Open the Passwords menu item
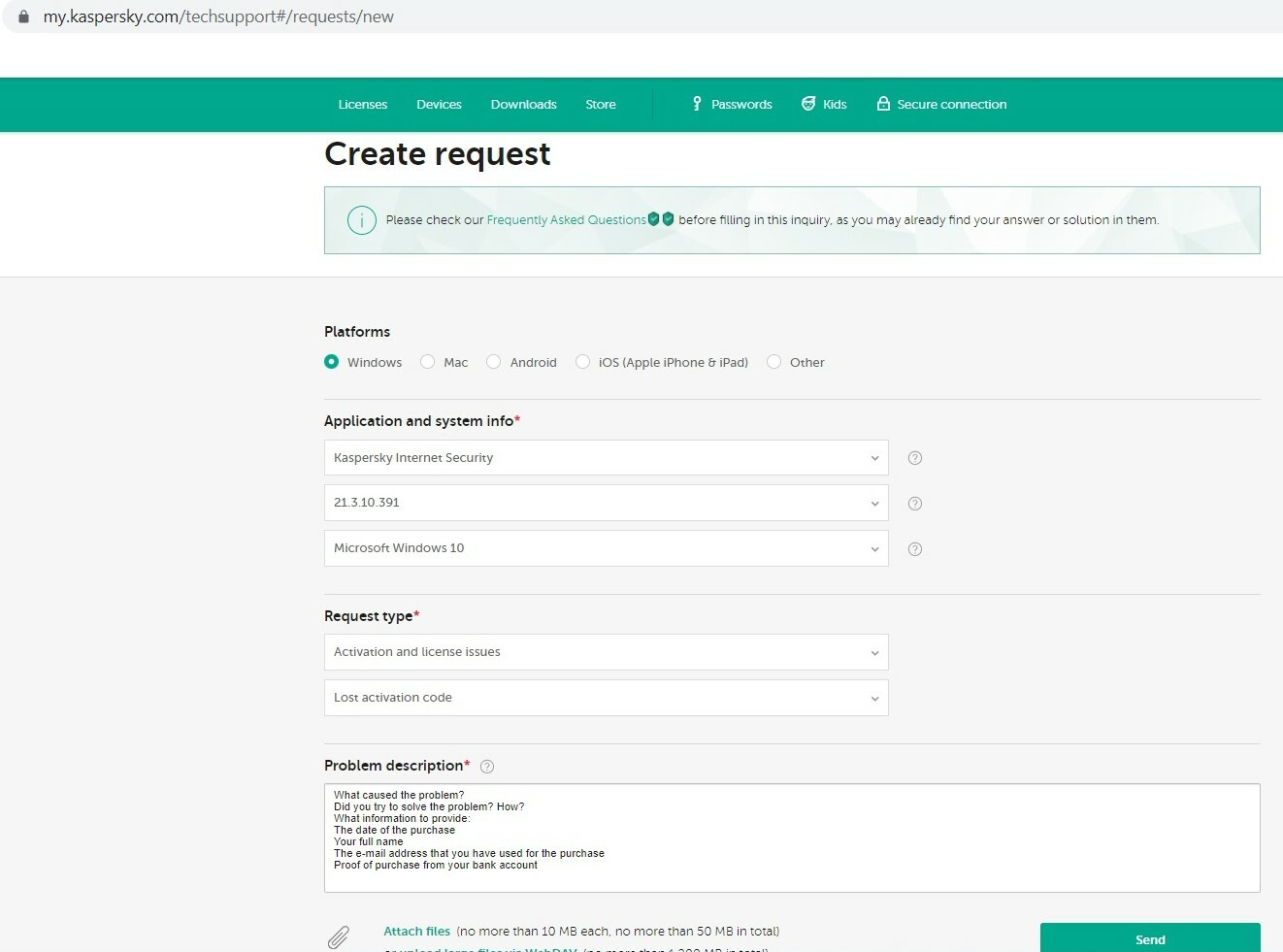The height and width of the screenshot is (952, 1283). point(741,105)
